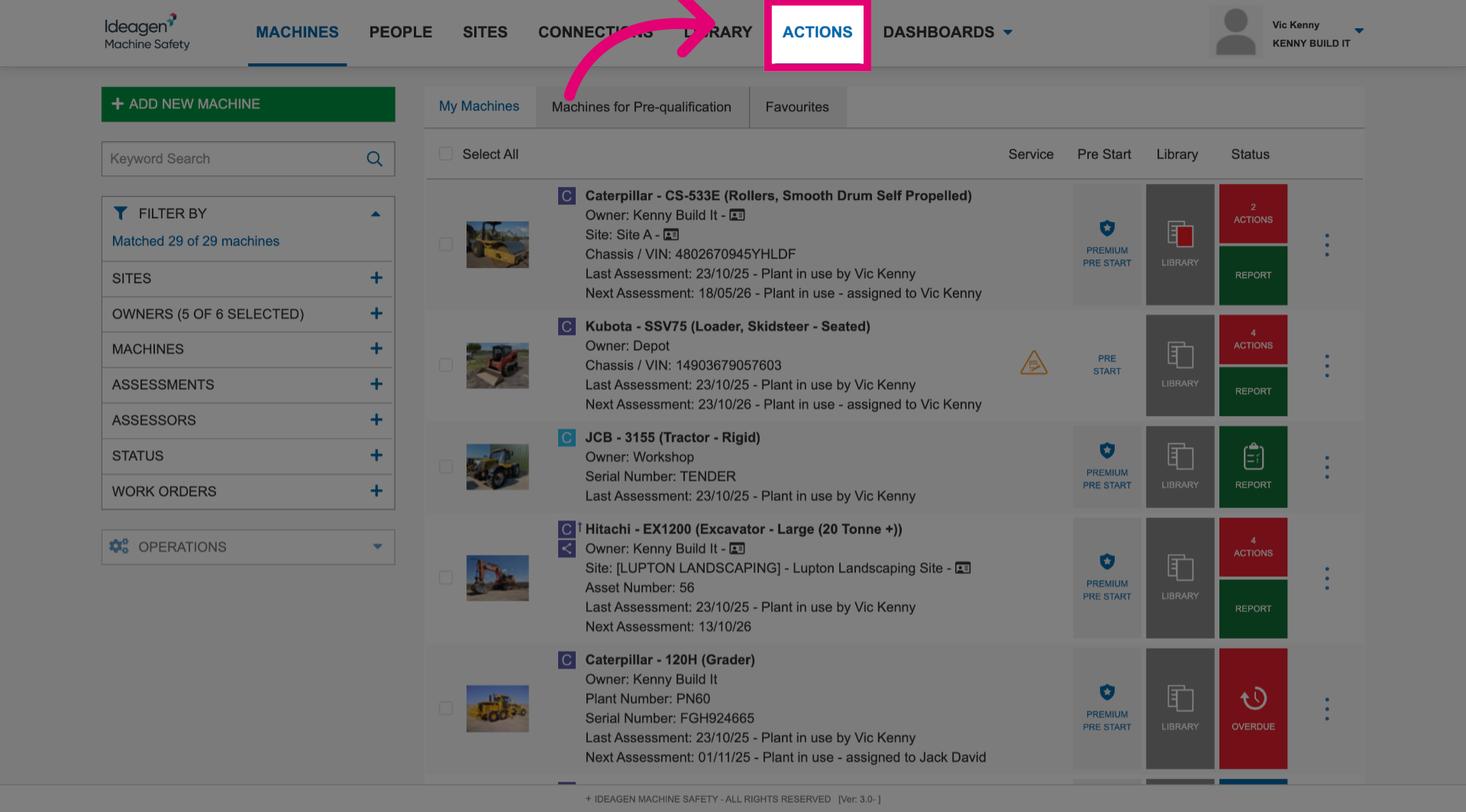The height and width of the screenshot is (812, 1466).
Task: Open Library for Caterpillar 120H Grader
Action: point(1180,708)
